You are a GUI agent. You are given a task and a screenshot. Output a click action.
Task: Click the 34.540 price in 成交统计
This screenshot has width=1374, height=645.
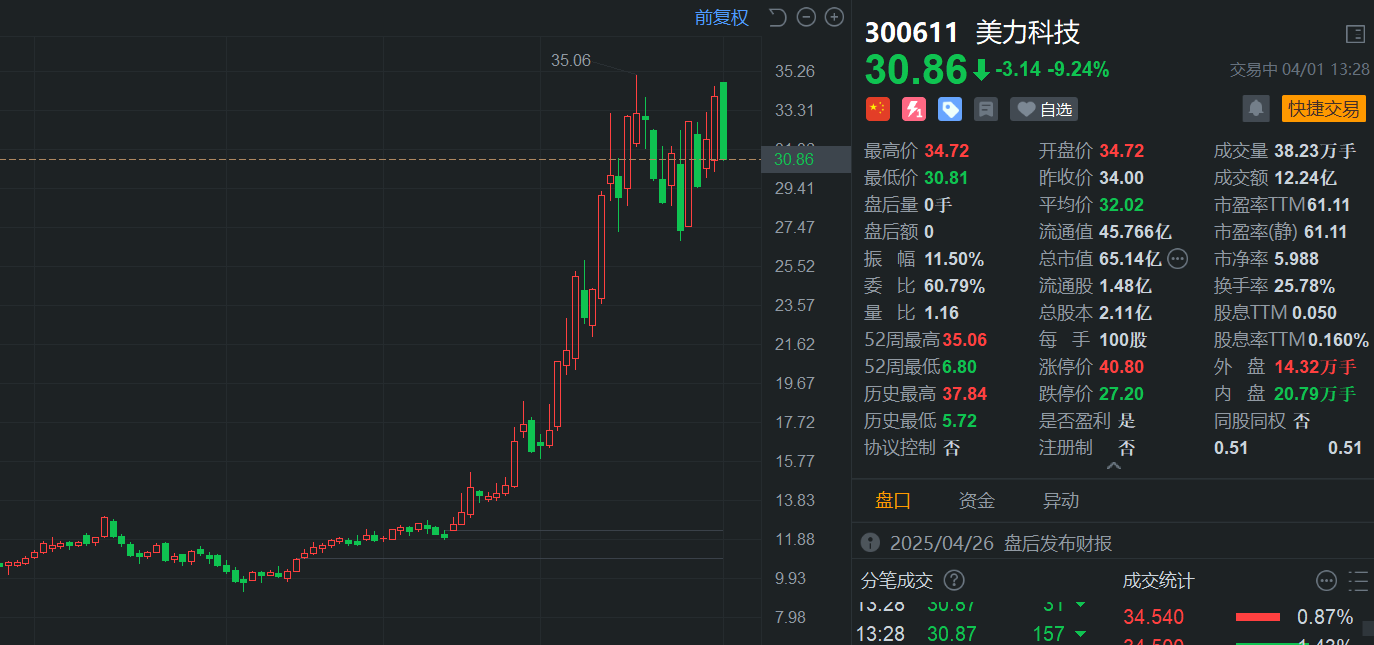tap(1153, 617)
